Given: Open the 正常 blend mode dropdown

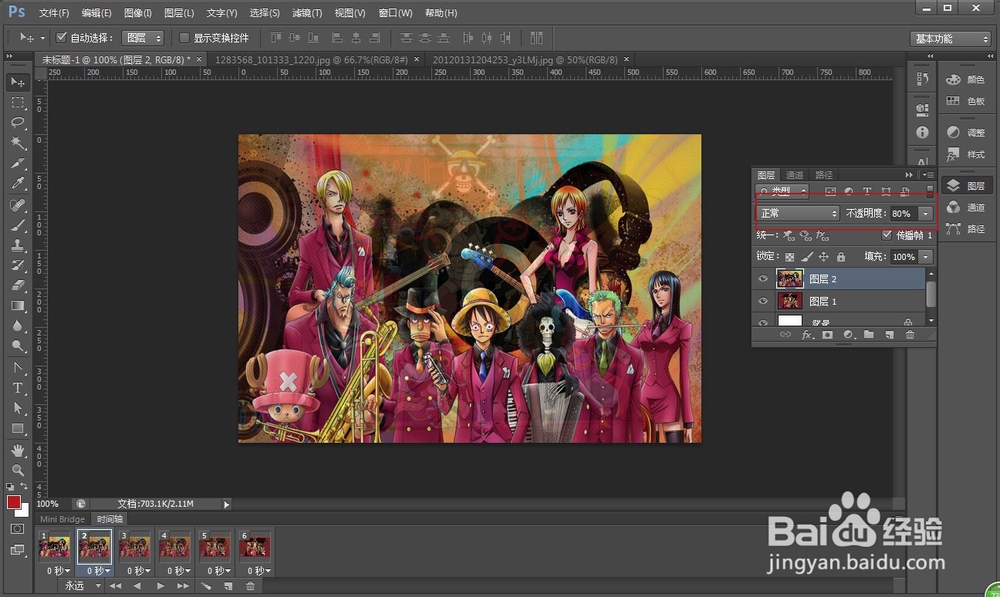Looking at the screenshot, I should point(798,213).
